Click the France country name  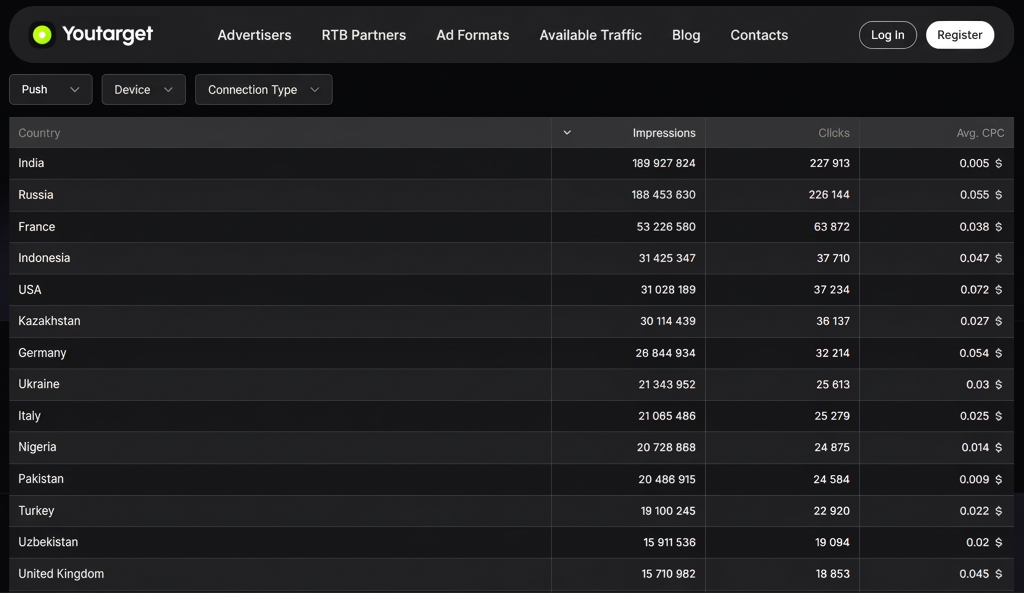point(37,227)
